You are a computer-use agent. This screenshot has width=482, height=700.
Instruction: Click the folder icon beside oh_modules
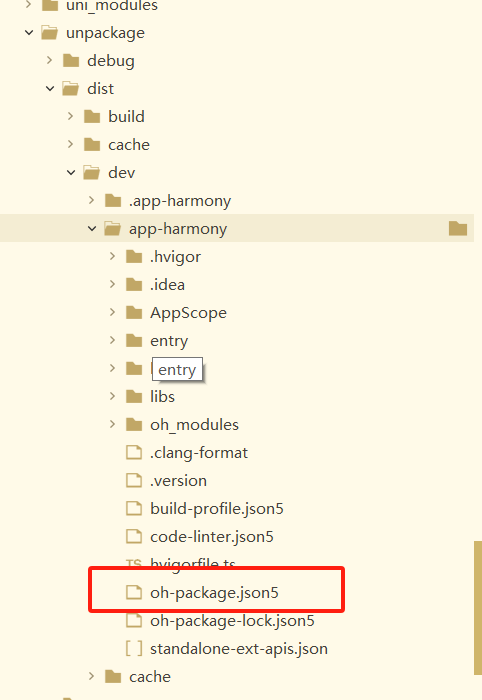tap(134, 425)
